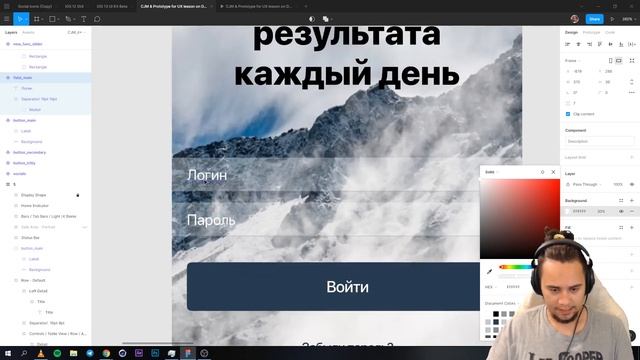This screenshot has height=360, width=640.
Task: Select the Move tool arrow
Action: (x=19, y=19)
